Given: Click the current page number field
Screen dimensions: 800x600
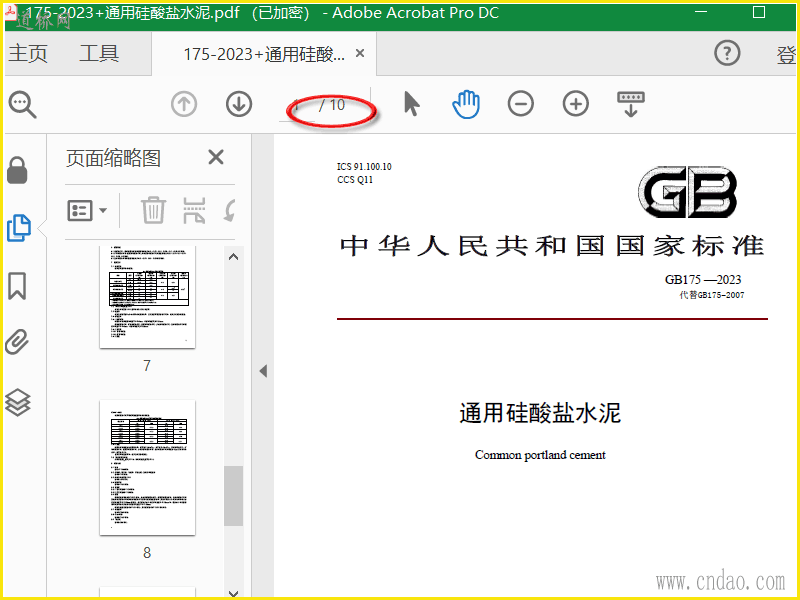Looking at the screenshot, I should pos(297,106).
